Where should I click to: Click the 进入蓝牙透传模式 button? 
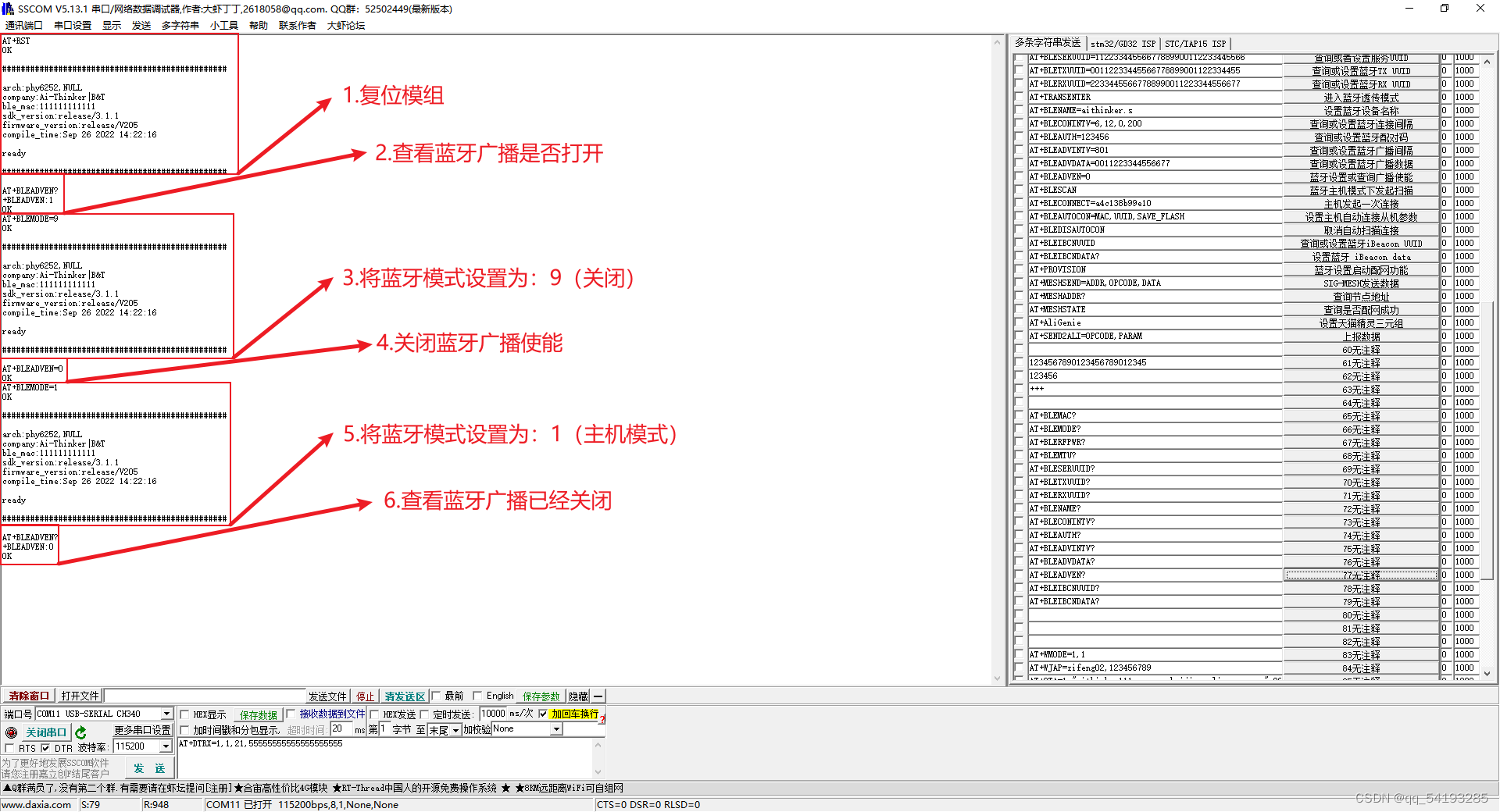(x=1361, y=98)
